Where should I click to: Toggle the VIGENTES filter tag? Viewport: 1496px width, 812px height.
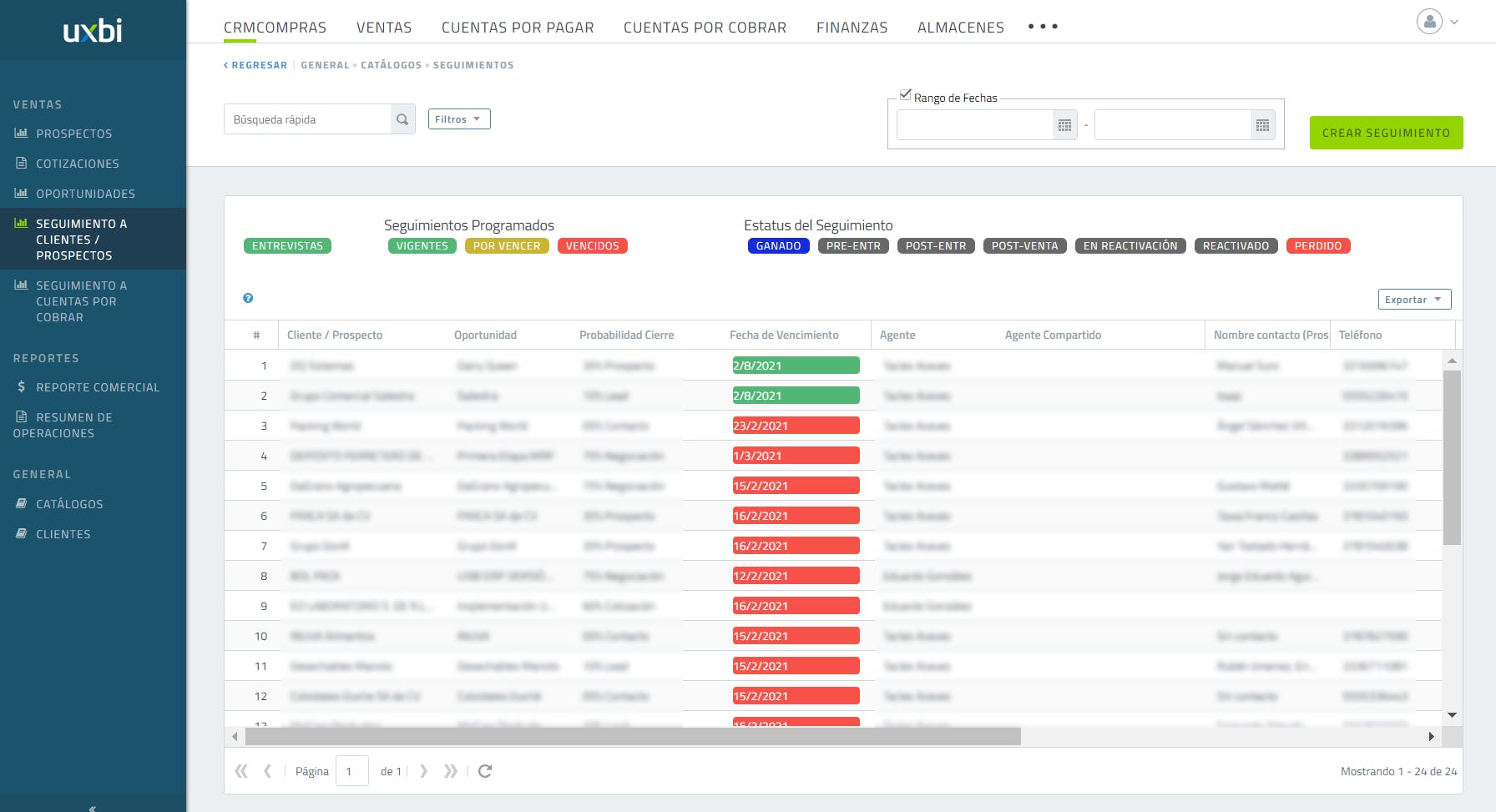(422, 246)
